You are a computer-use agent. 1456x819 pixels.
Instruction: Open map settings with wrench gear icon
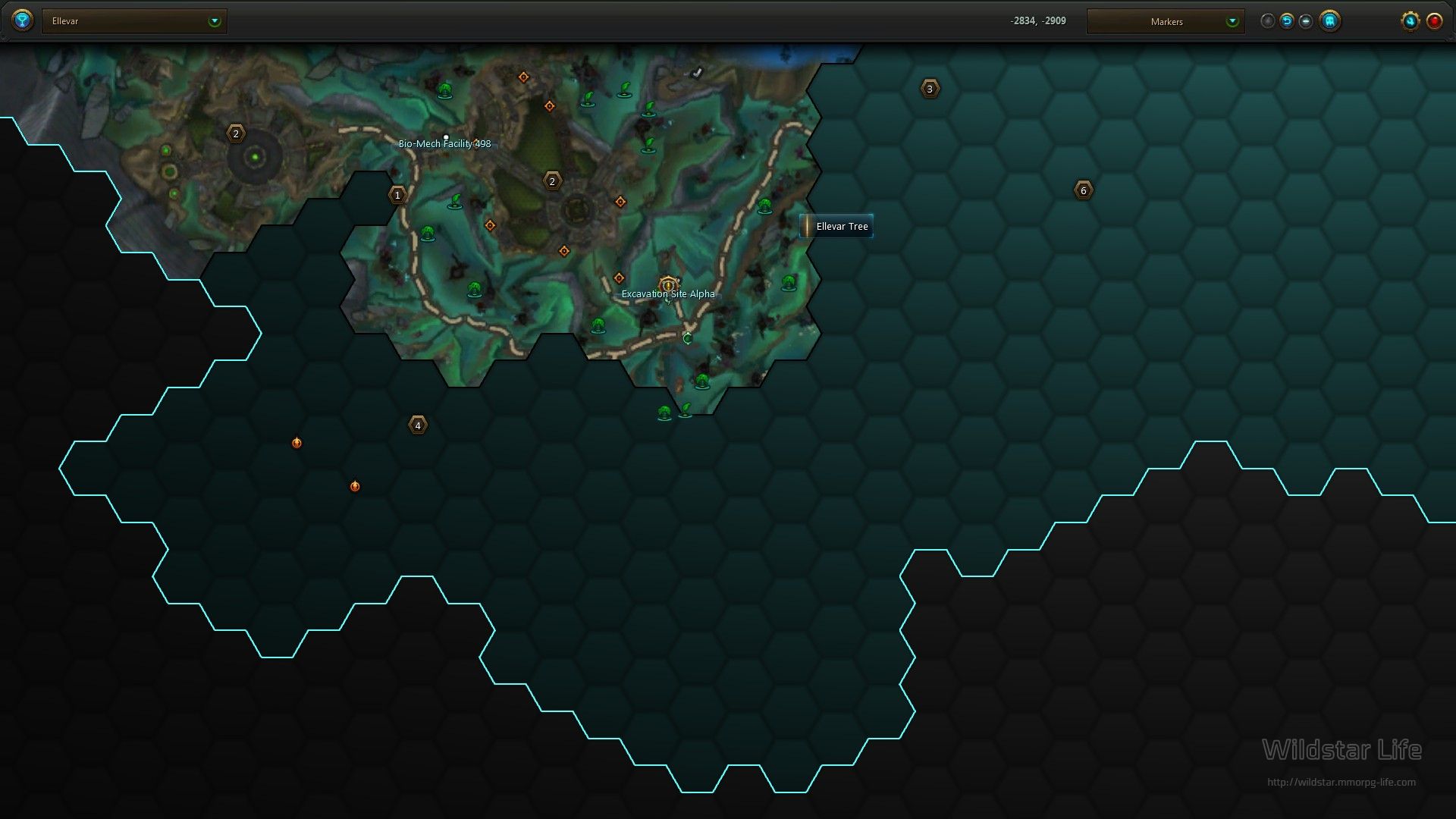coord(1410,21)
